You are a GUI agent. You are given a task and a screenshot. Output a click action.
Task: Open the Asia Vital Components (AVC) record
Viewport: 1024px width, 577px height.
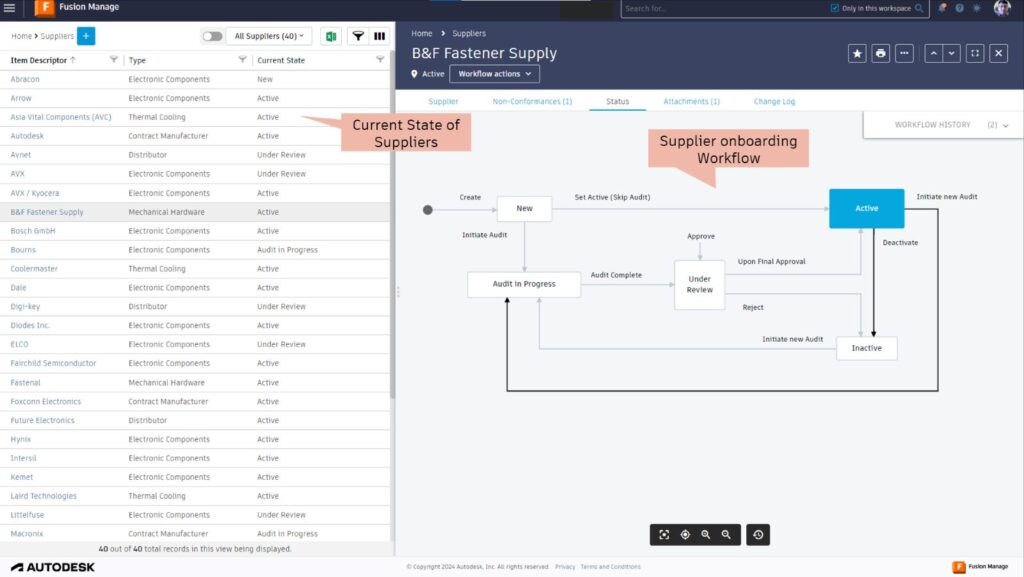click(61, 117)
